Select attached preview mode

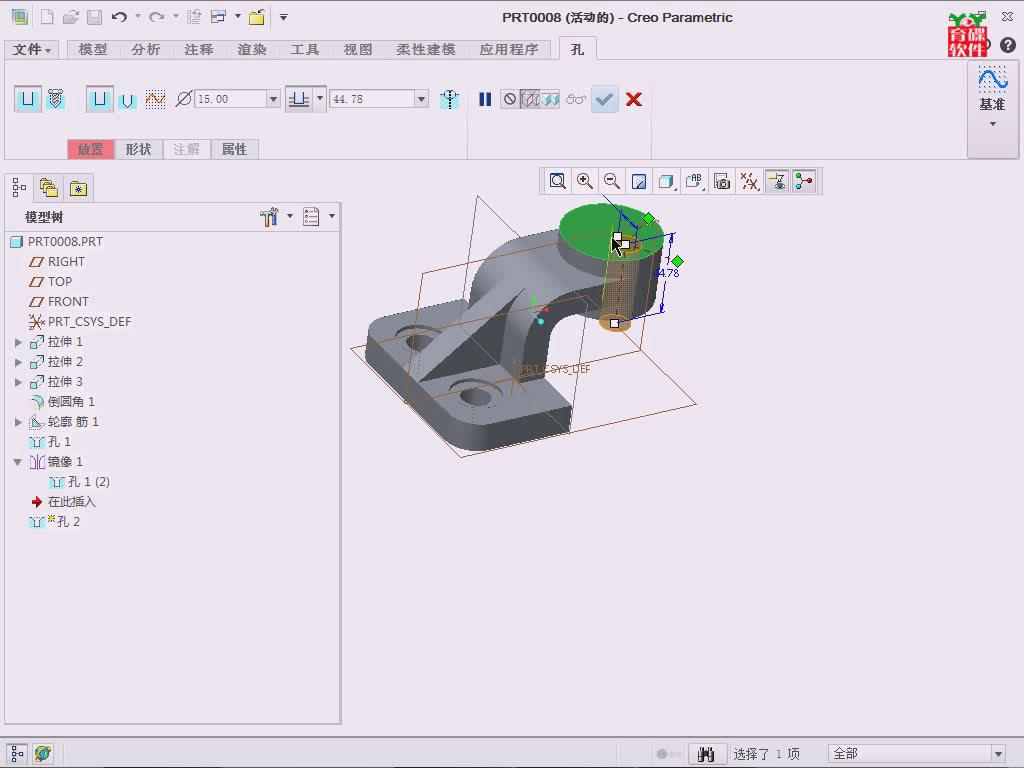(x=550, y=99)
